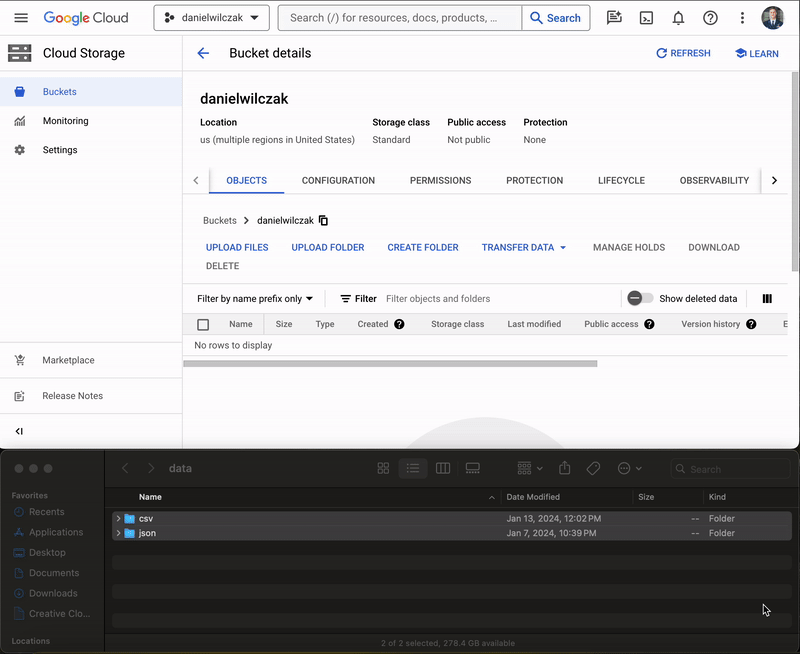800x654 pixels.
Task: Go forward in the Finder window
Action: pos(151,468)
